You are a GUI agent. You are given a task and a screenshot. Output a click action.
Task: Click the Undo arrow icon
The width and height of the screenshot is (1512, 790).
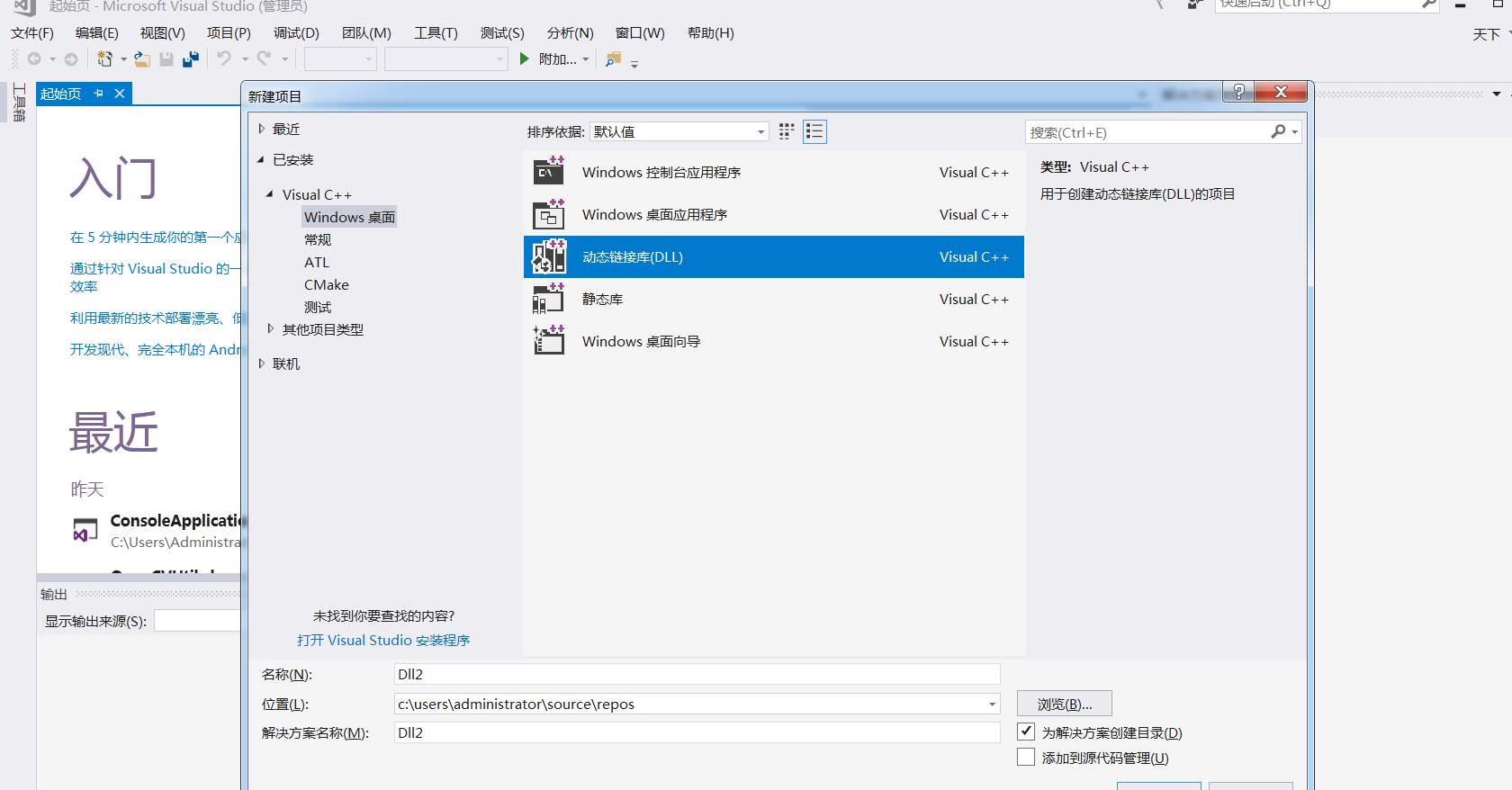tap(224, 59)
